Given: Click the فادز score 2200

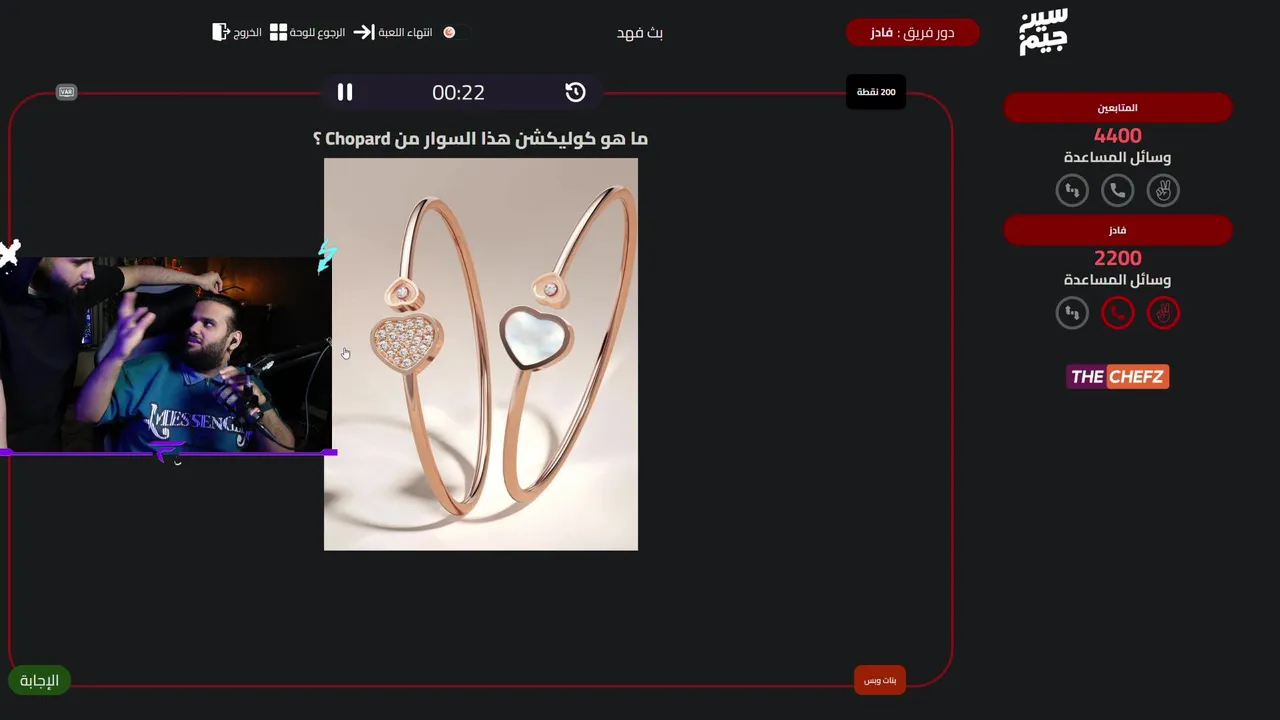Looking at the screenshot, I should (1118, 258).
